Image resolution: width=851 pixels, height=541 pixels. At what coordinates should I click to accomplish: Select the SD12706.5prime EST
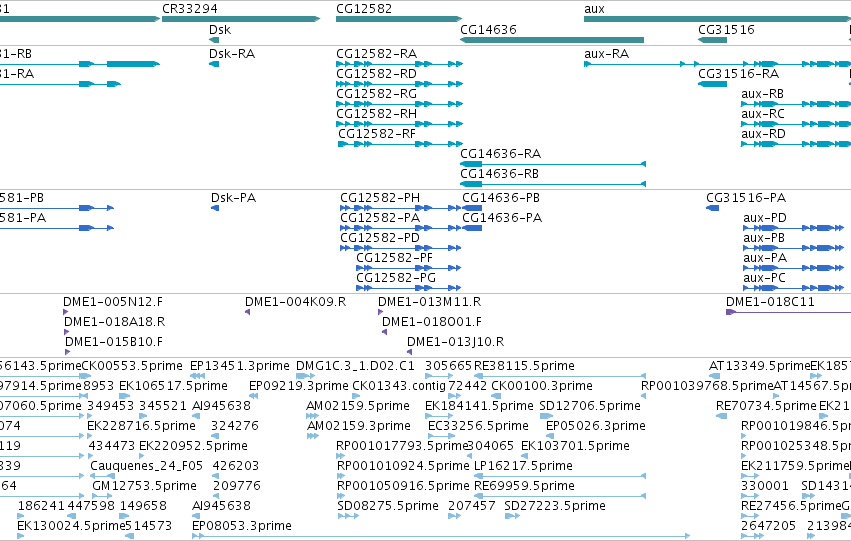pos(546,416)
